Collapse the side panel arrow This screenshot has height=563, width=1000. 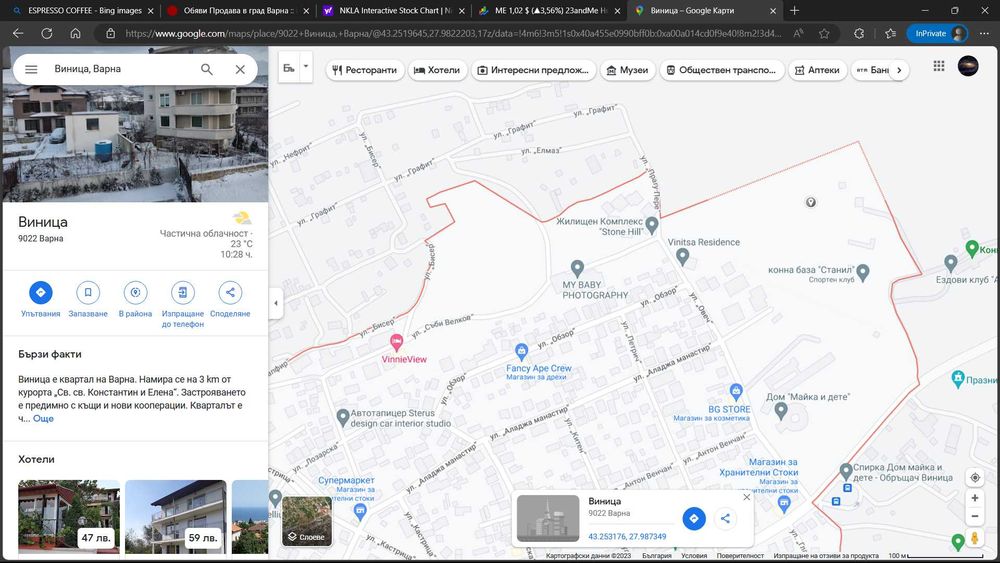click(x=276, y=304)
